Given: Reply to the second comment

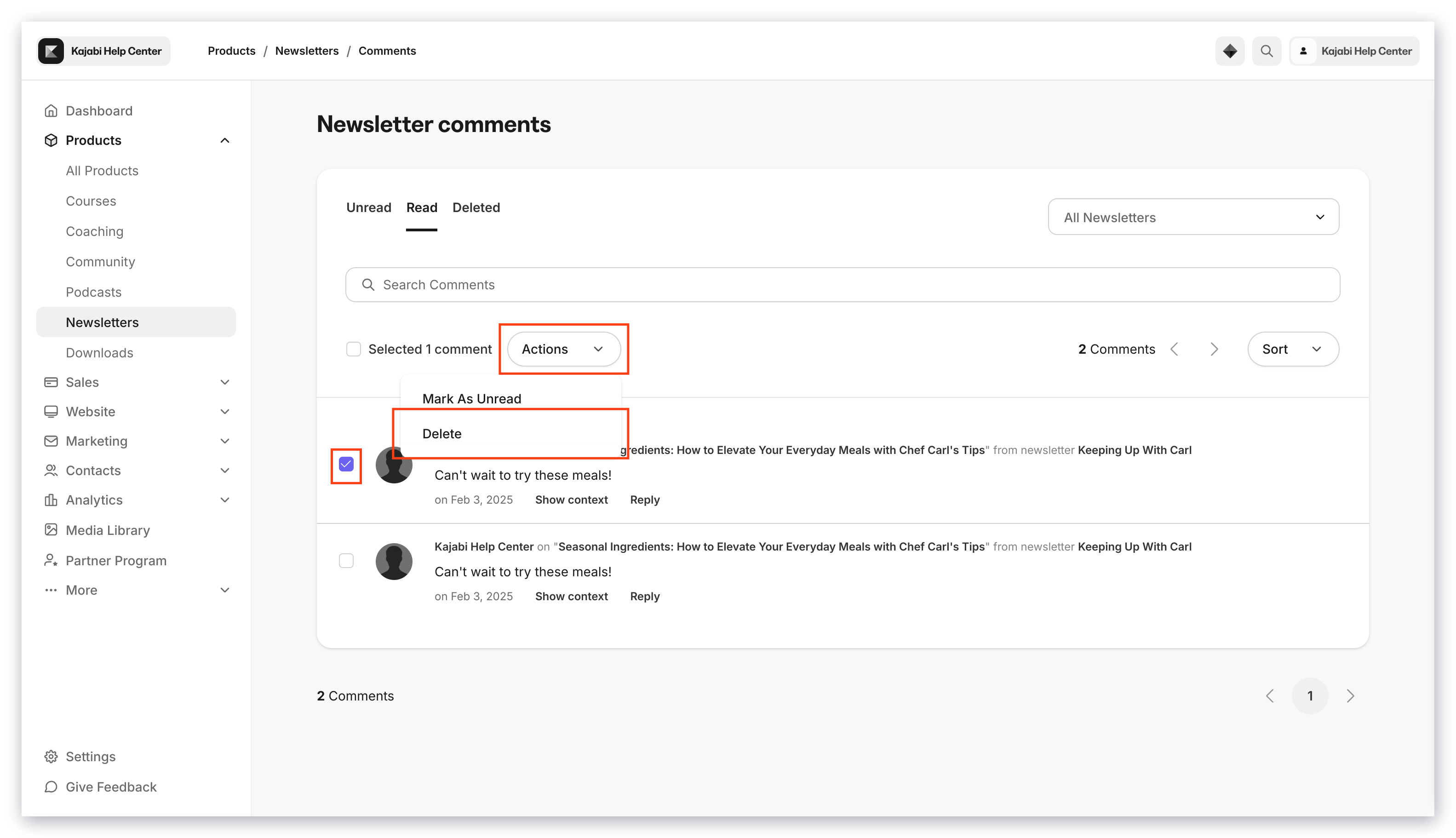Looking at the screenshot, I should tap(645, 596).
